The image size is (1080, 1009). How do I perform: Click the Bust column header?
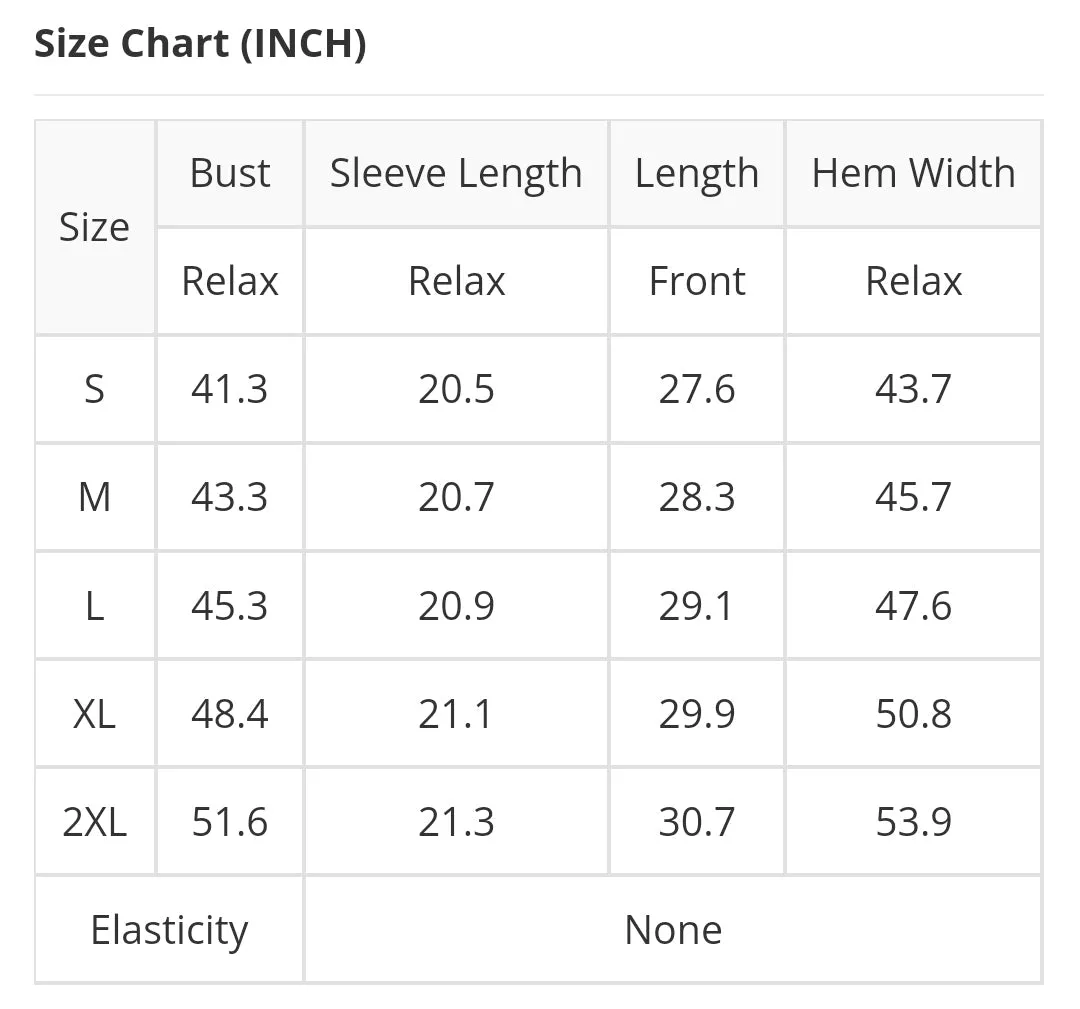pyautogui.click(x=229, y=173)
